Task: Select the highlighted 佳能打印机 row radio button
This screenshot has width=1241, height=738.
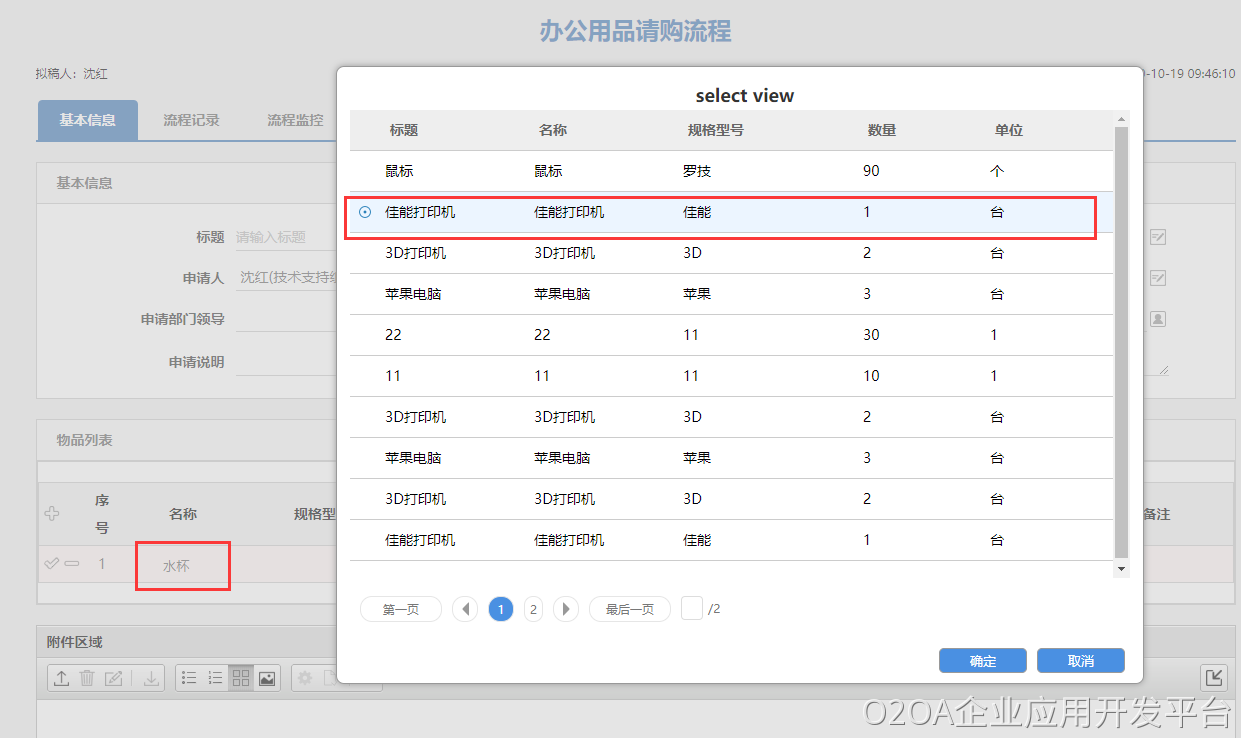Action: point(365,212)
